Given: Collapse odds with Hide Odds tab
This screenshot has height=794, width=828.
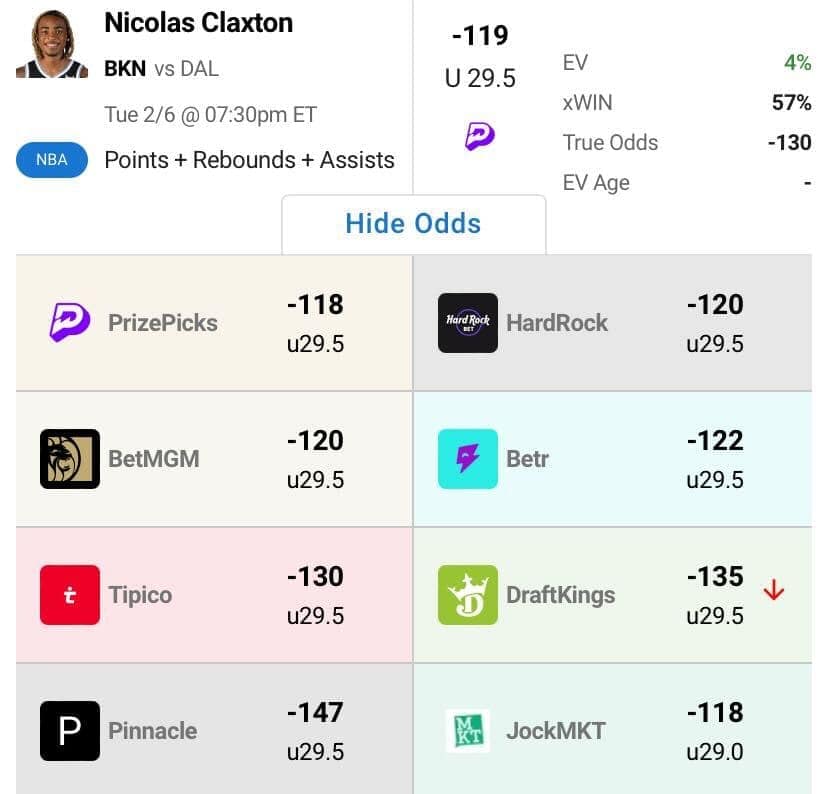Looking at the screenshot, I should tap(413, 223).
